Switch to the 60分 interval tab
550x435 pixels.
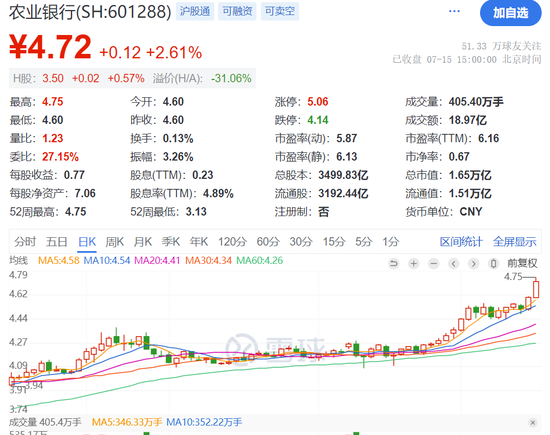click(268, 242)
